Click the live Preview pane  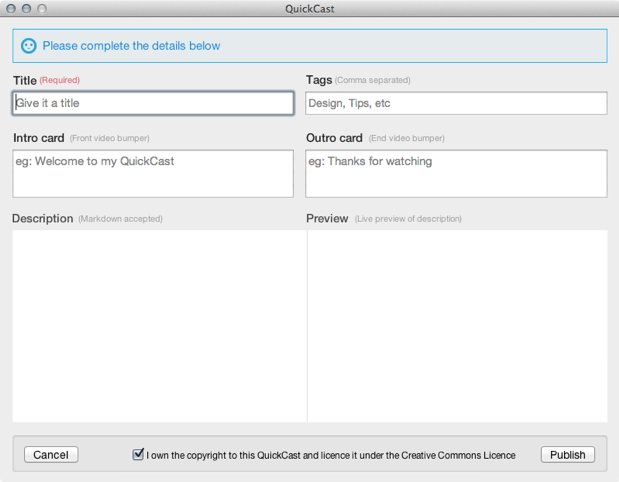pos(457,325)
